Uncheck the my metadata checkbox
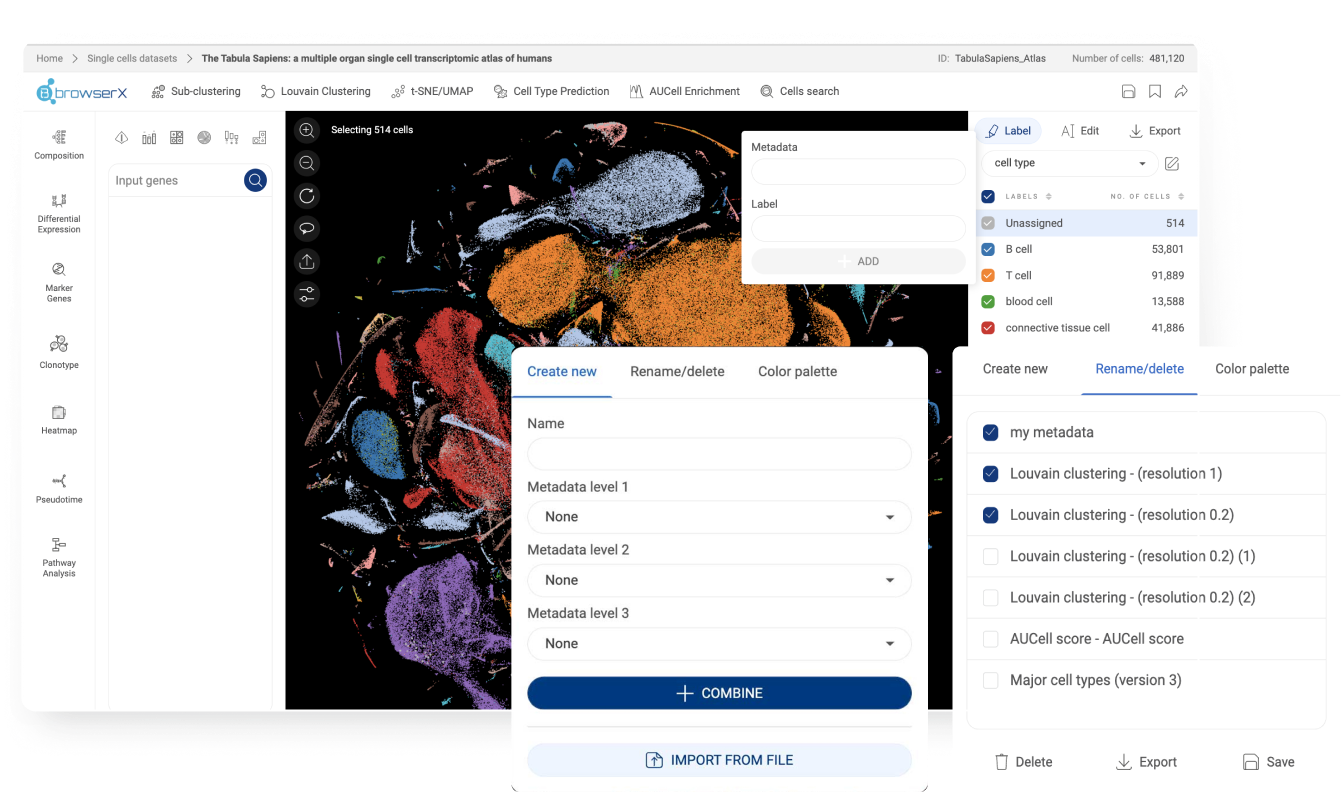The image size is (1343, 792). pos(991,433)
